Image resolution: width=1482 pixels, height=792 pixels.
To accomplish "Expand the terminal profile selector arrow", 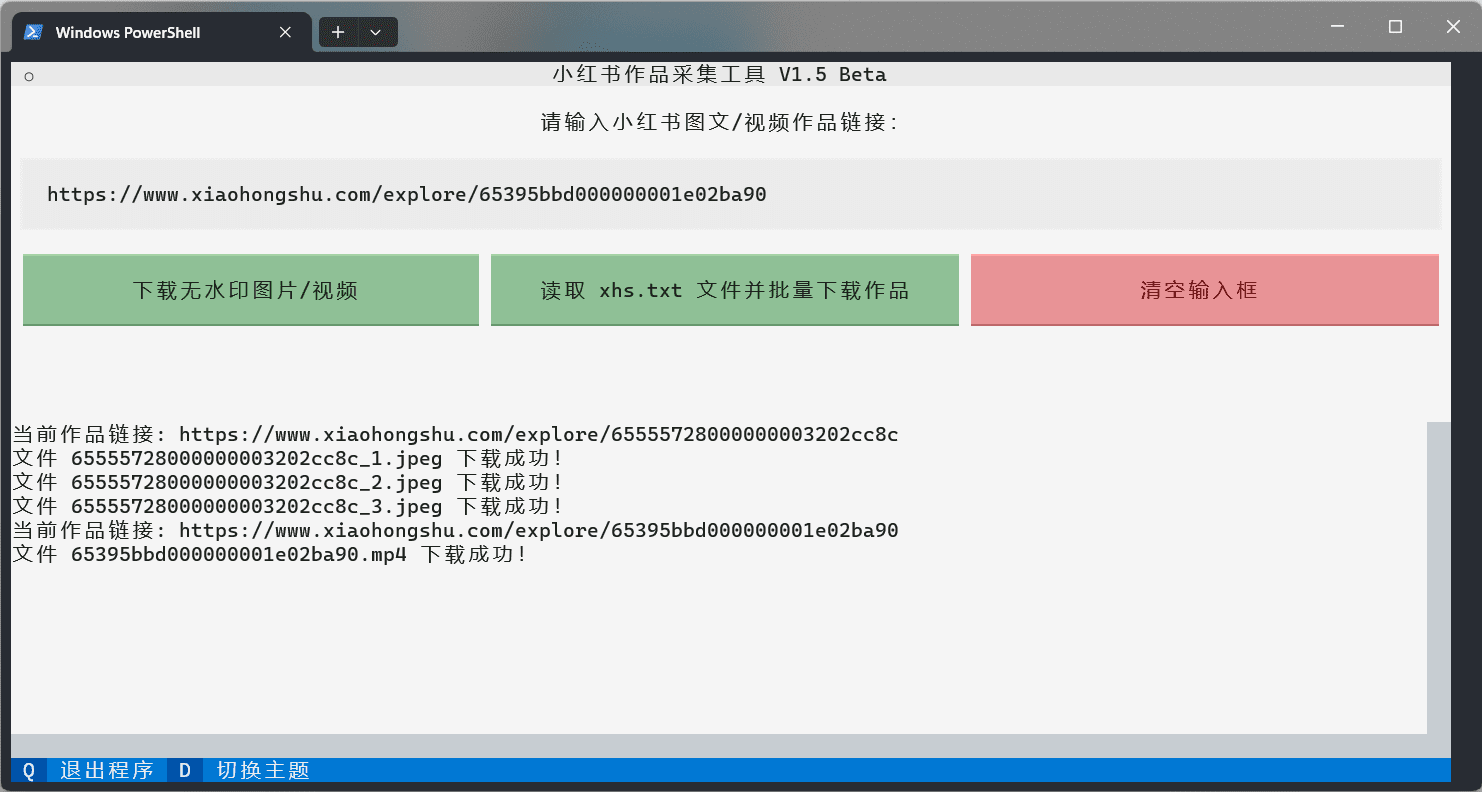I will pyautogui.click(x=377, y=32).
